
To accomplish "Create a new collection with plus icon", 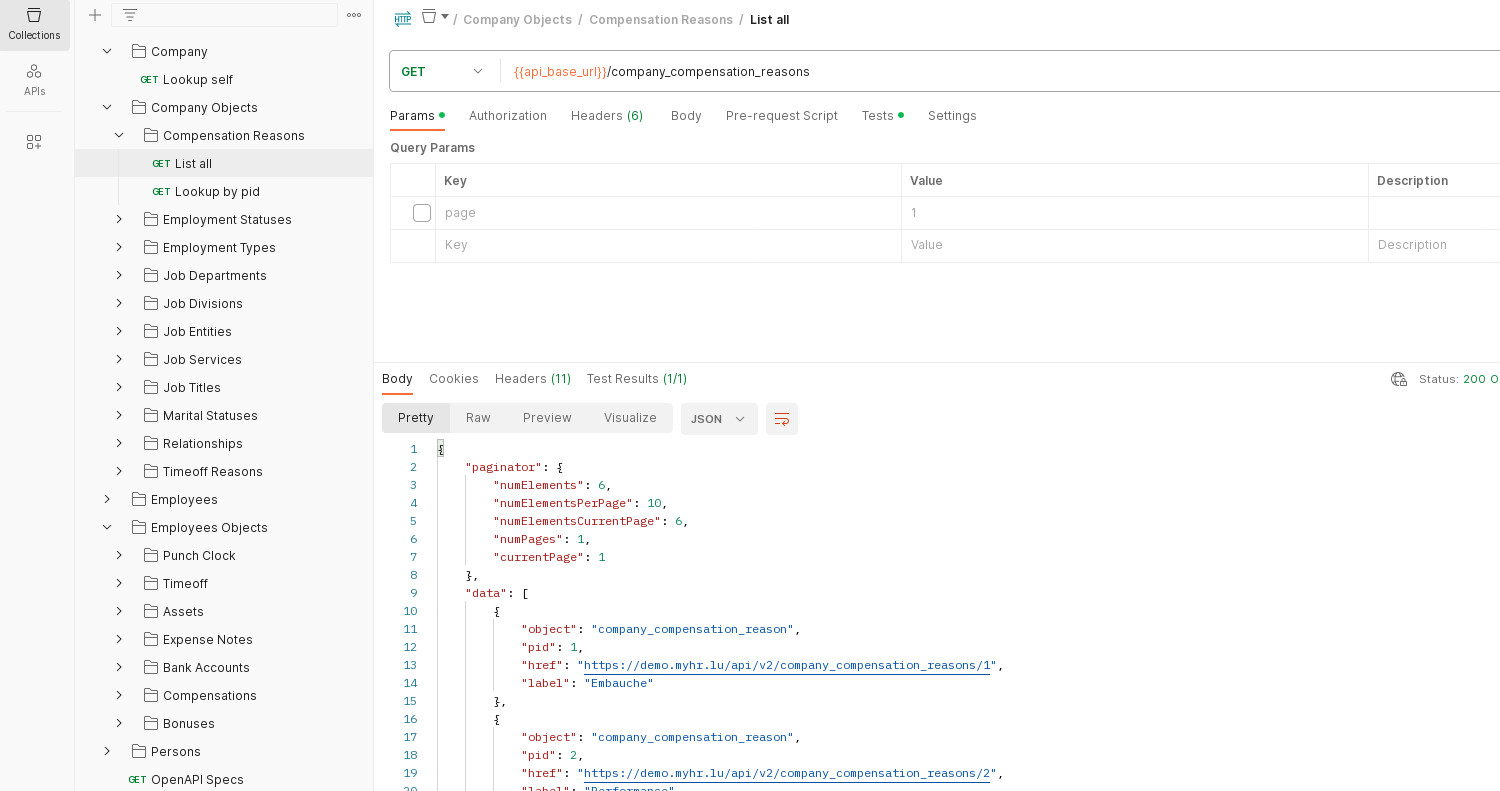I will tap(95, 15).
